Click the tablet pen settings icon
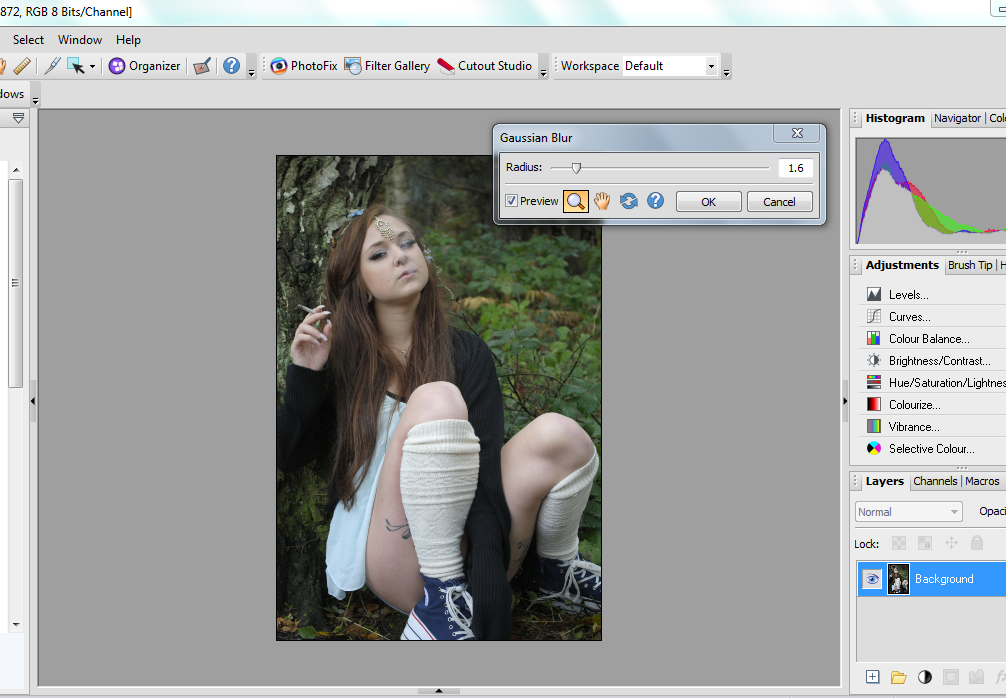 [x=202, y=66]
